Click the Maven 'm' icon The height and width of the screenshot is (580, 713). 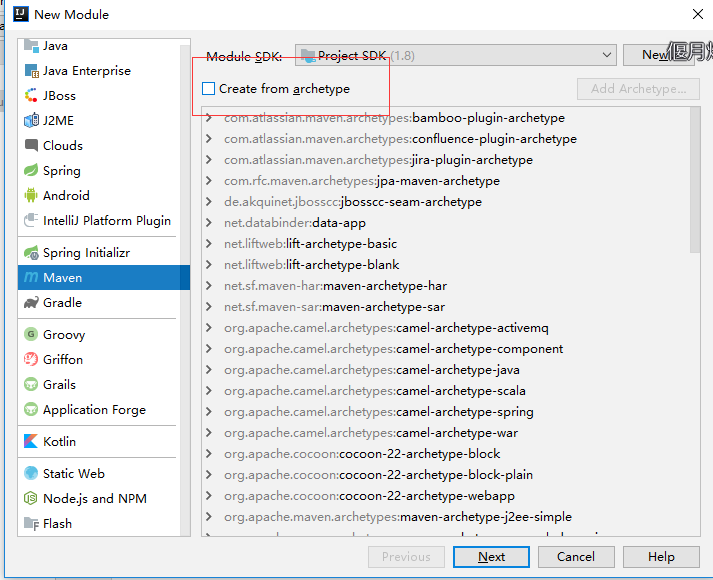(31, 277)
